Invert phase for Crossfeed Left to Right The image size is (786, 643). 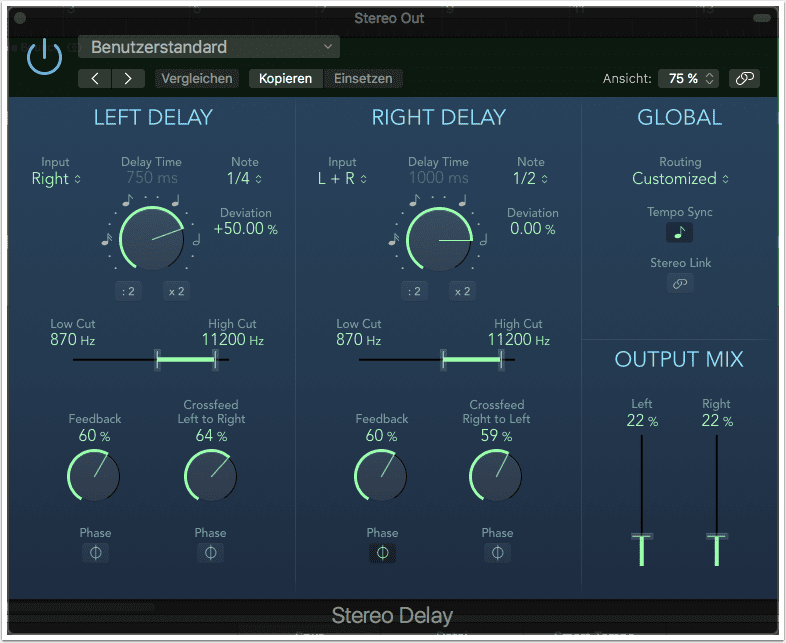point(210,552)
